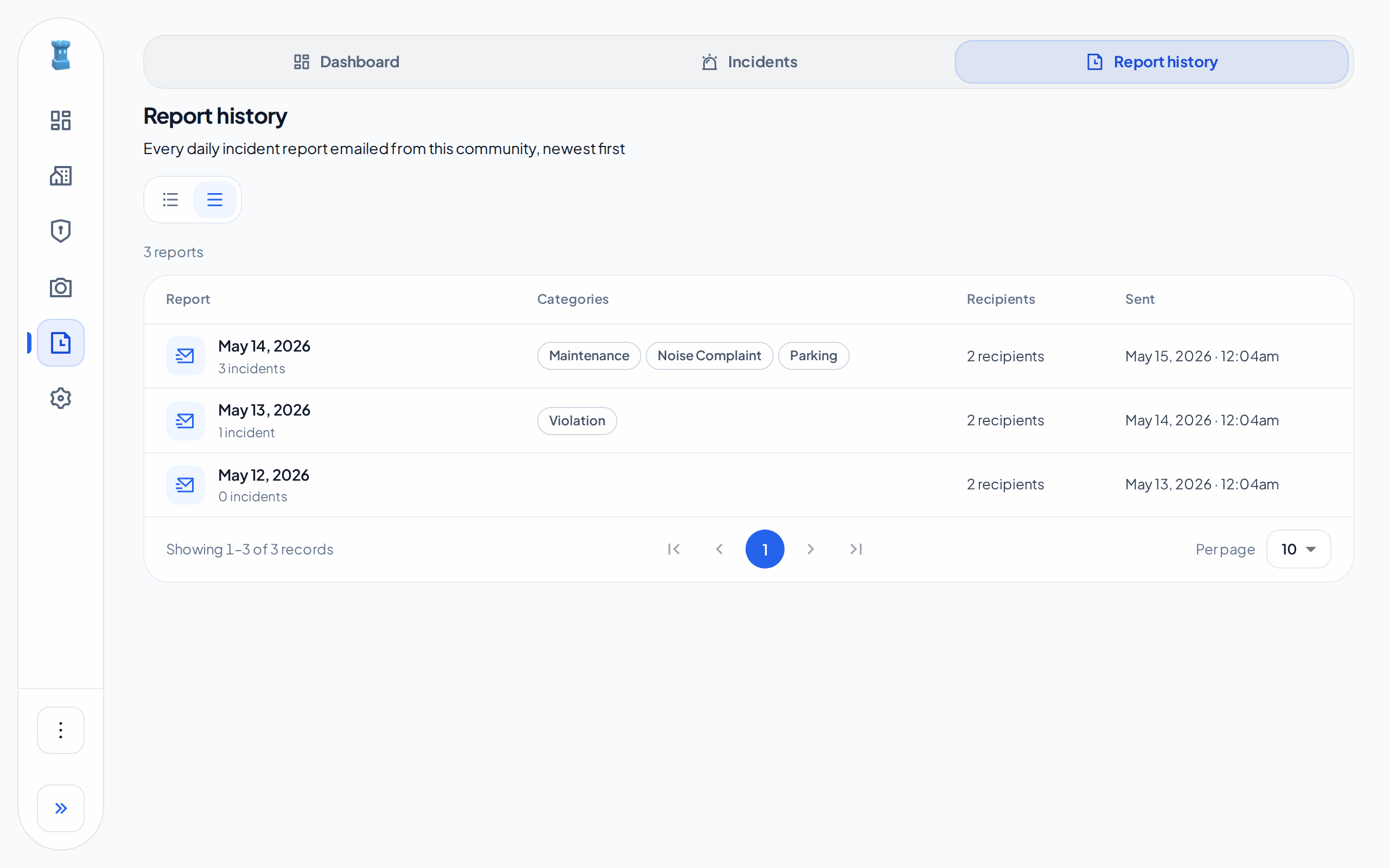Open the report history sidebar icon
This screenshot has height=868, width=1389.
click(x=61, y=343)
